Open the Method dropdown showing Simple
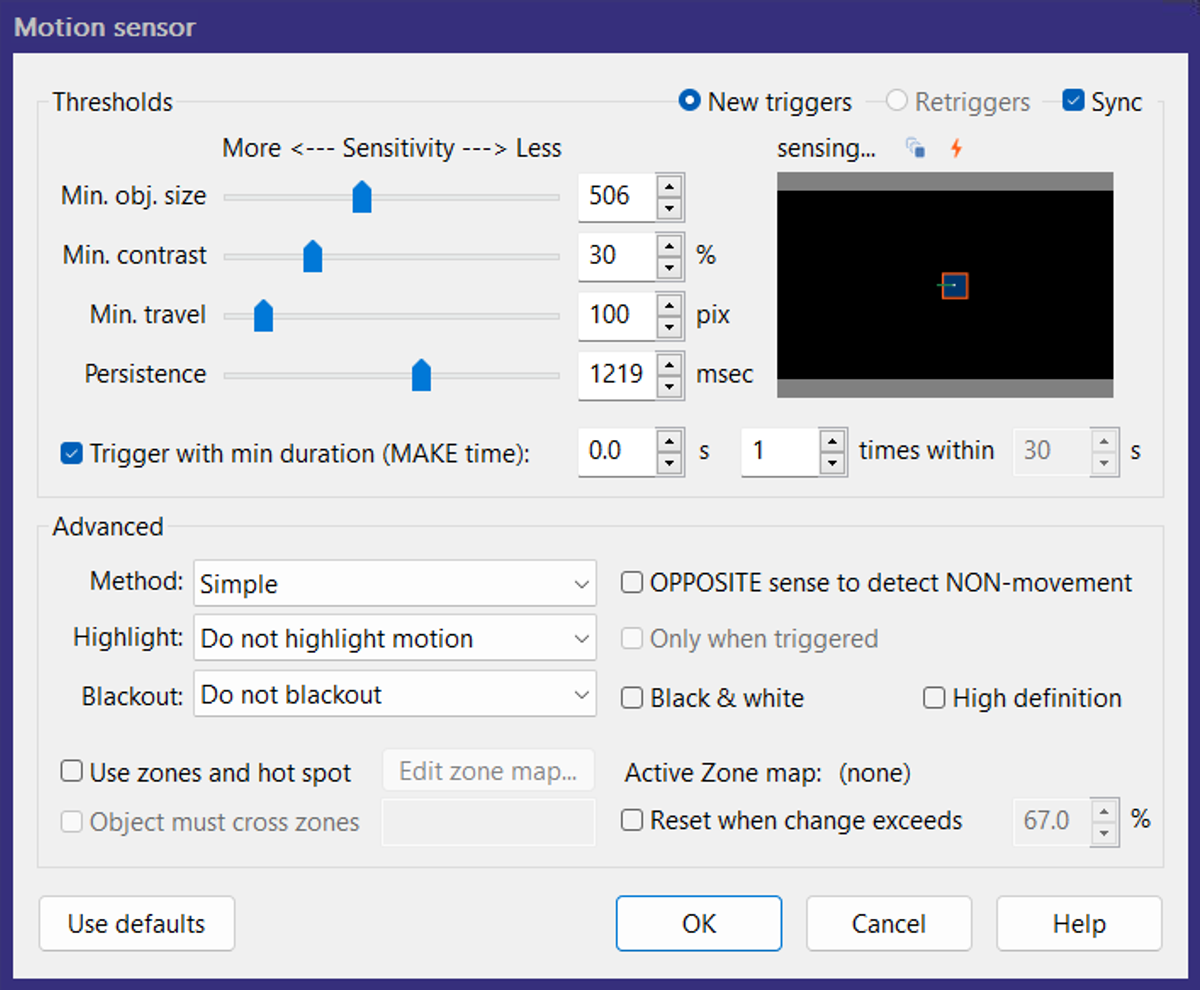Image resolution: width=1200 pixels, height=990 pixels. pos(395,584)
